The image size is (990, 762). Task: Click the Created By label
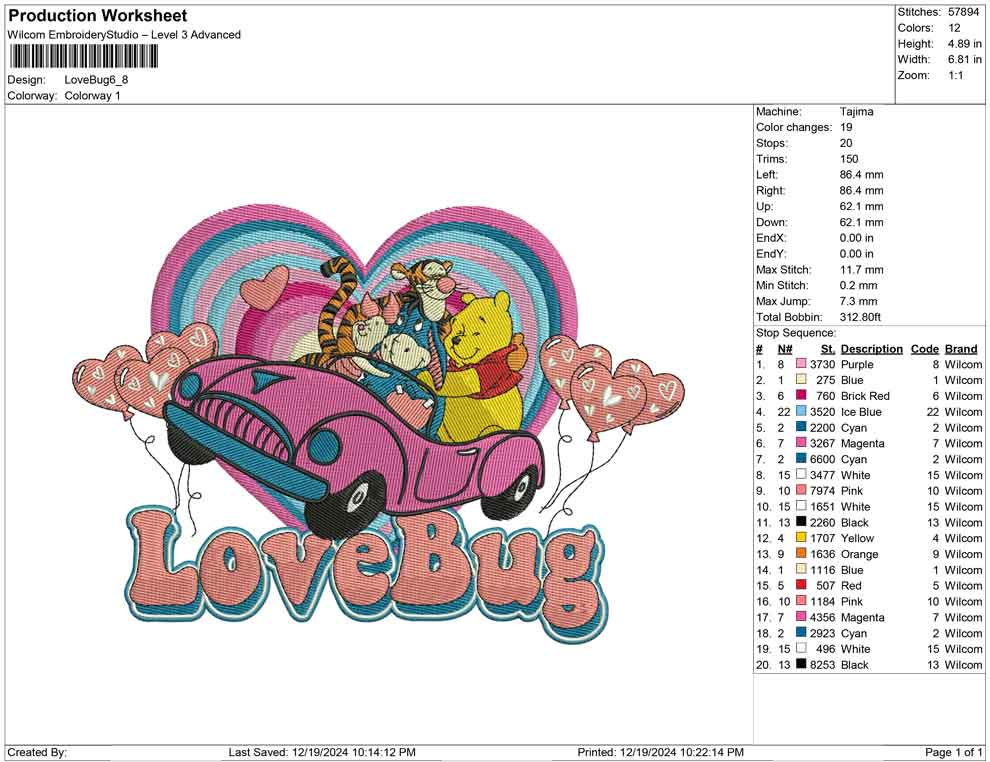point(37,752)
